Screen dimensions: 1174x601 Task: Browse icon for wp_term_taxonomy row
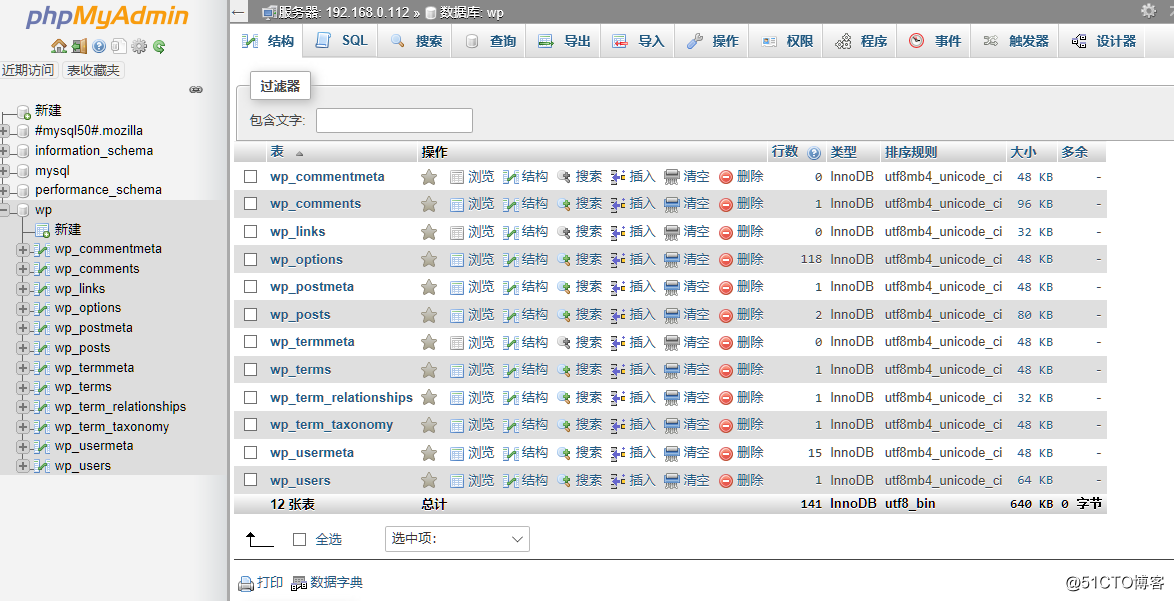457,426
